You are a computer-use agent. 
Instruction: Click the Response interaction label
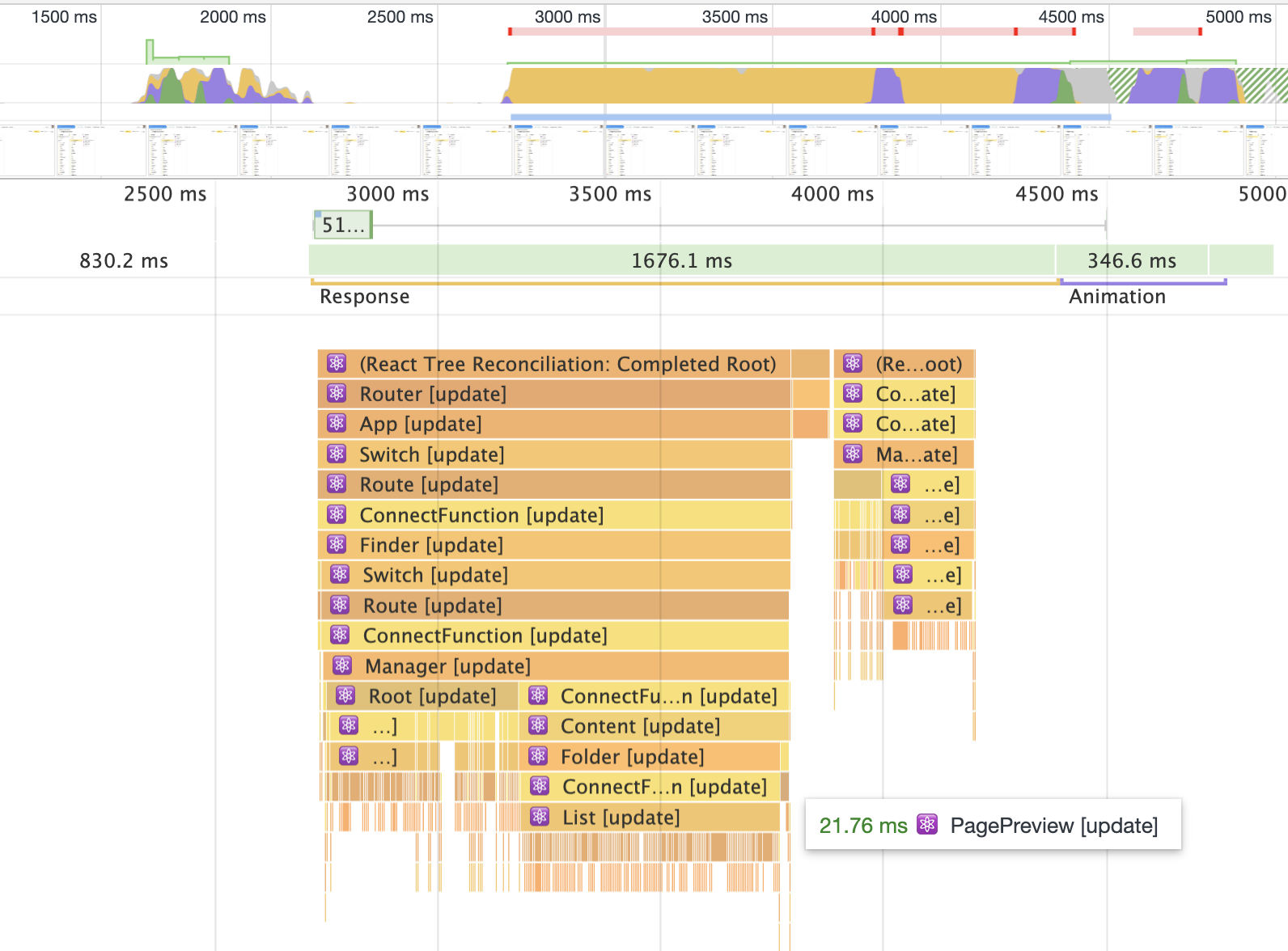[x=365, y=297]
